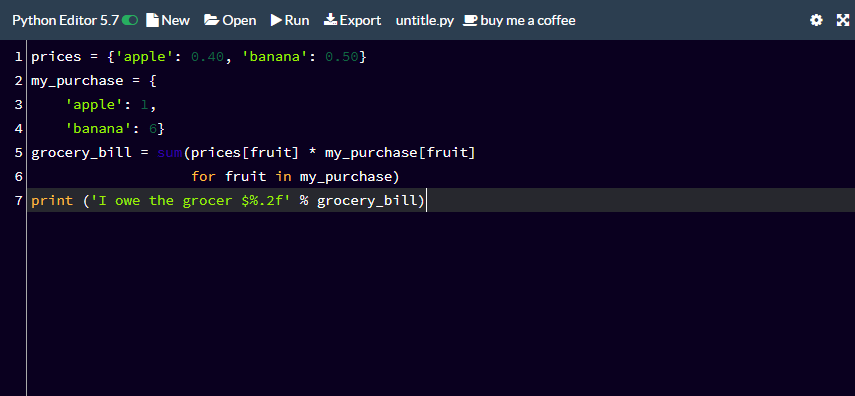Toggle fullscreen with the expand icon
The height and width of the screenshot is (396, 855).
click(x=843, y=20)
